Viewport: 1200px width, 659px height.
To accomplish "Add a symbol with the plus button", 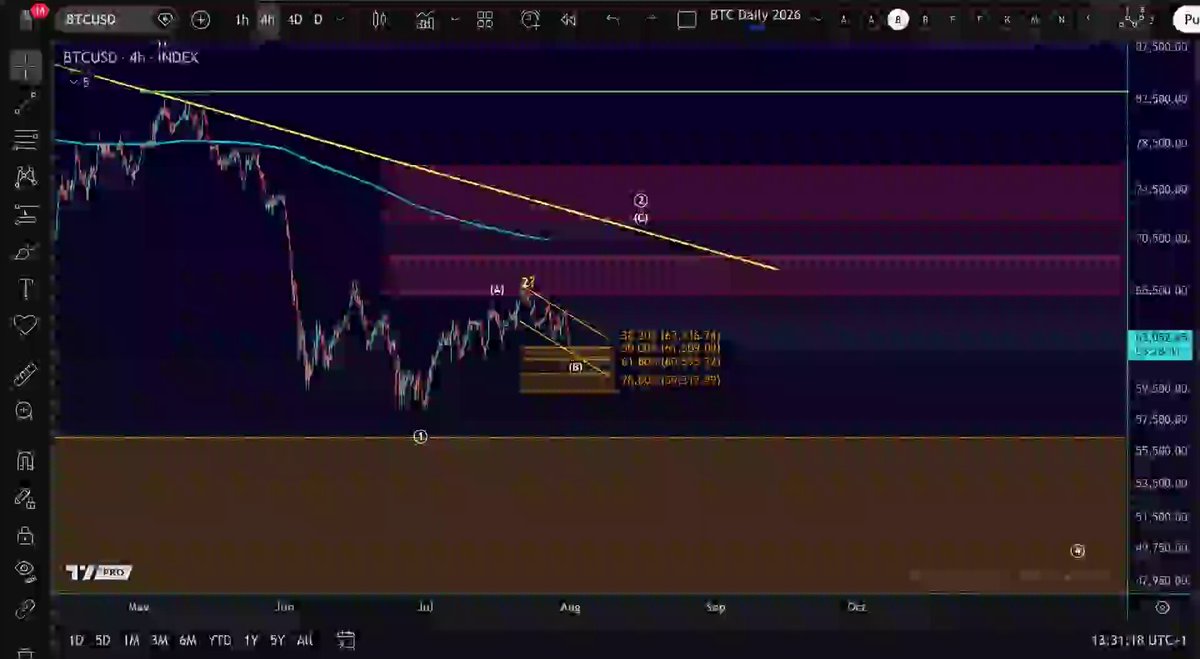I will (x=201, y=19).
